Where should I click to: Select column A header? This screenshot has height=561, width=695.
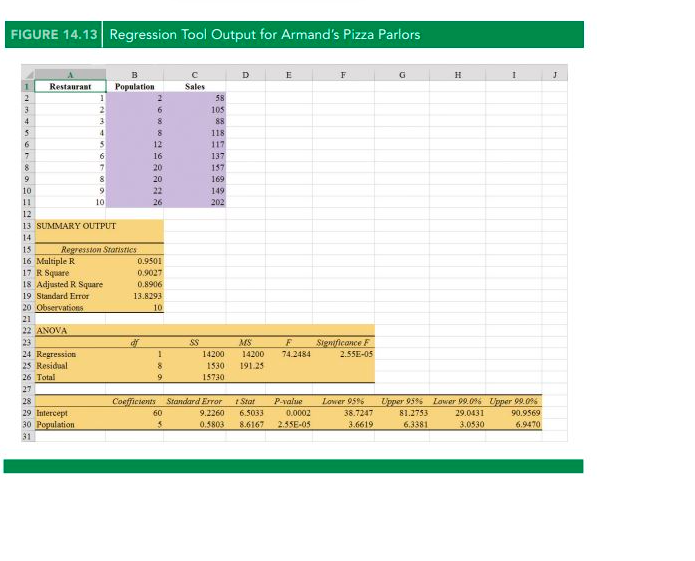[70, 75]
